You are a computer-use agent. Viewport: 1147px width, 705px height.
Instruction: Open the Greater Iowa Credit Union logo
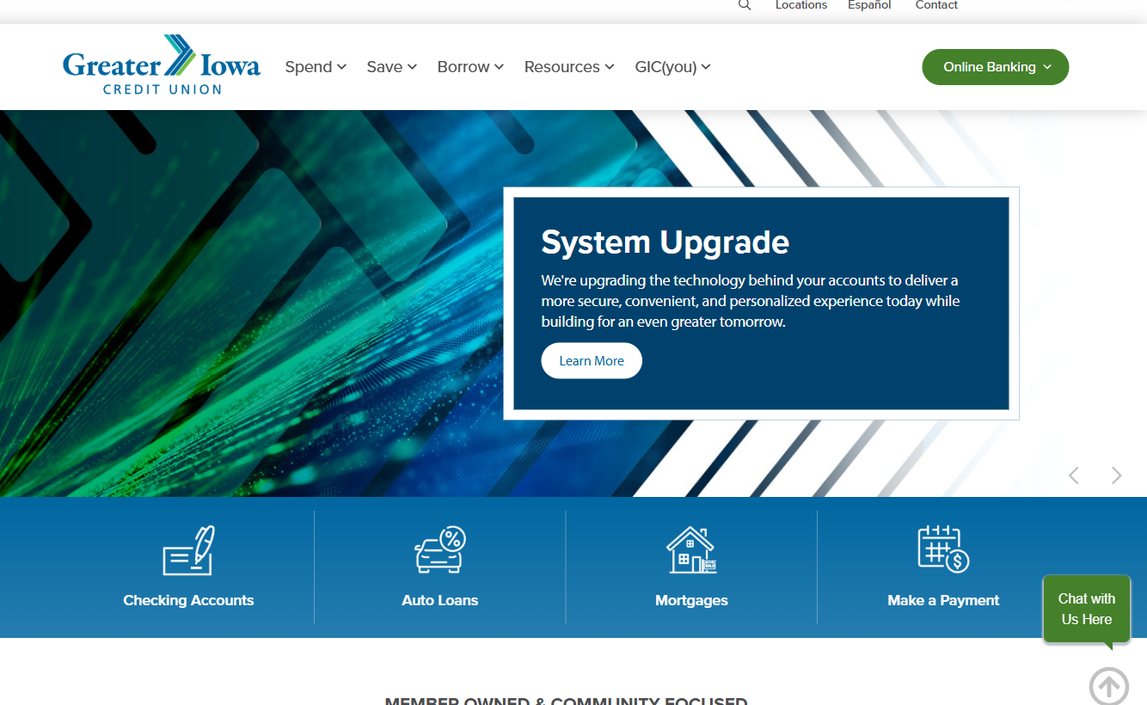tap(162, 65)
